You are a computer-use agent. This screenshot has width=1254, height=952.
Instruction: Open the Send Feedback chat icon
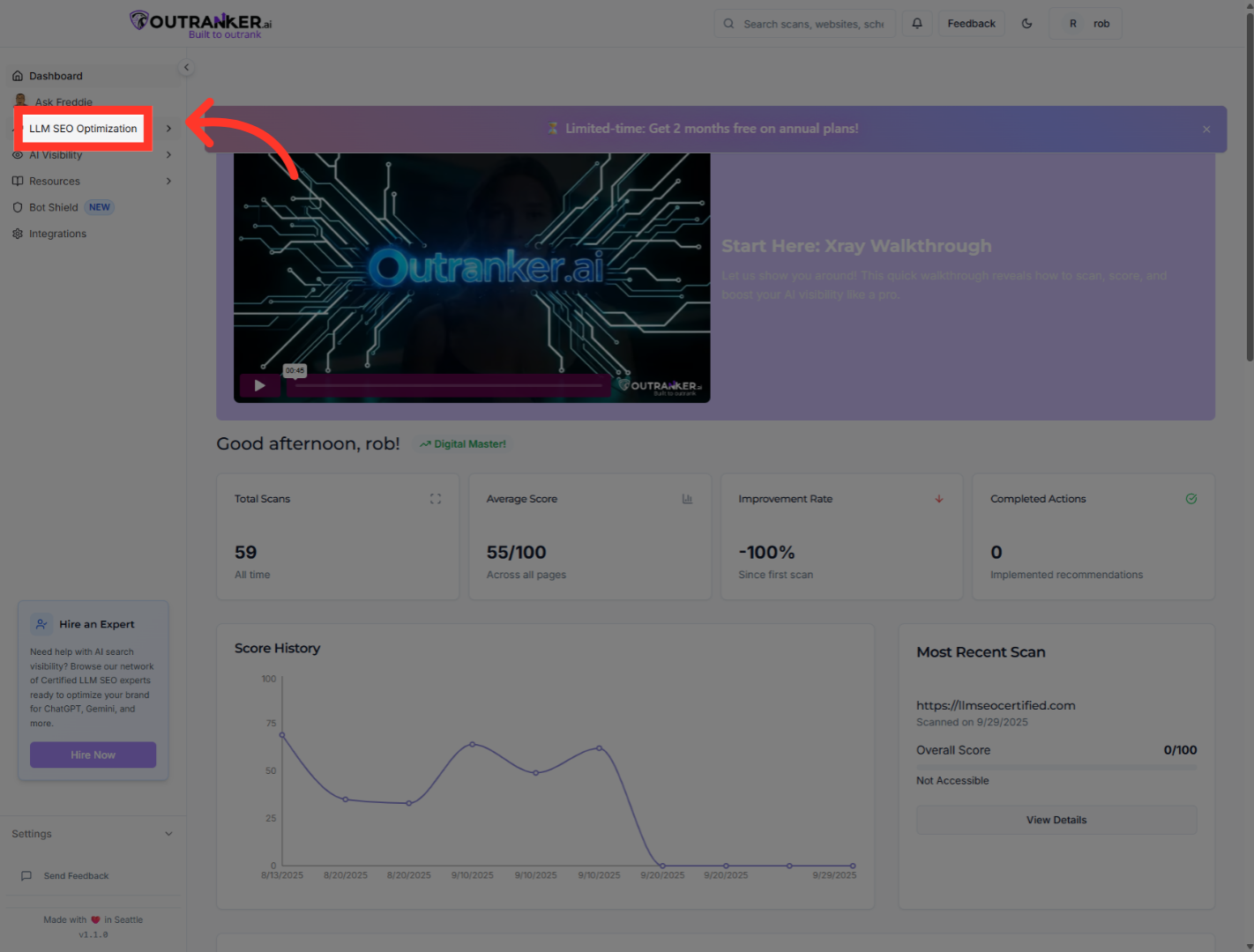[27, 875]
